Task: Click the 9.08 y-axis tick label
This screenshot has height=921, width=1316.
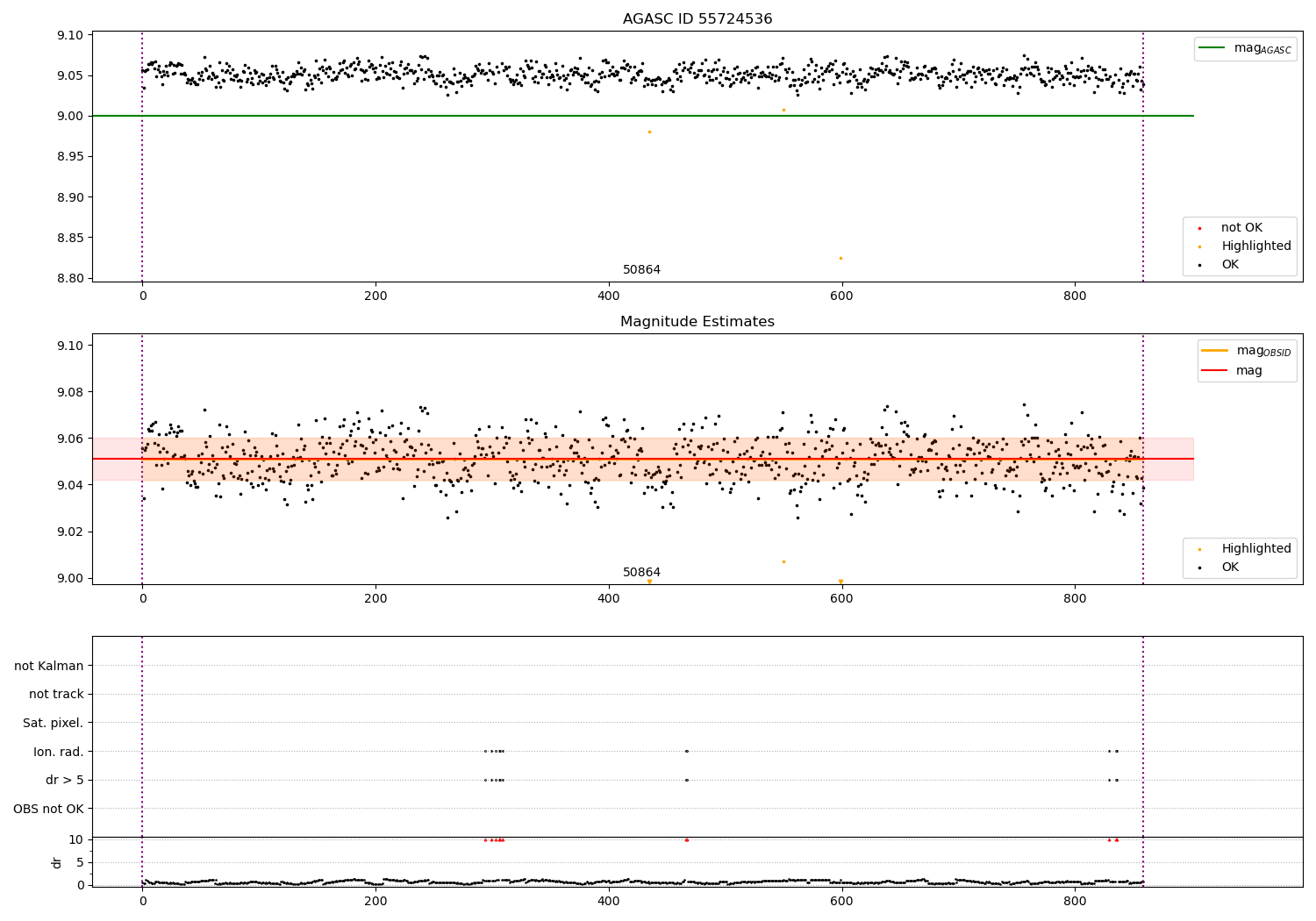Action: pyautogui.click(x=68, y=392)
